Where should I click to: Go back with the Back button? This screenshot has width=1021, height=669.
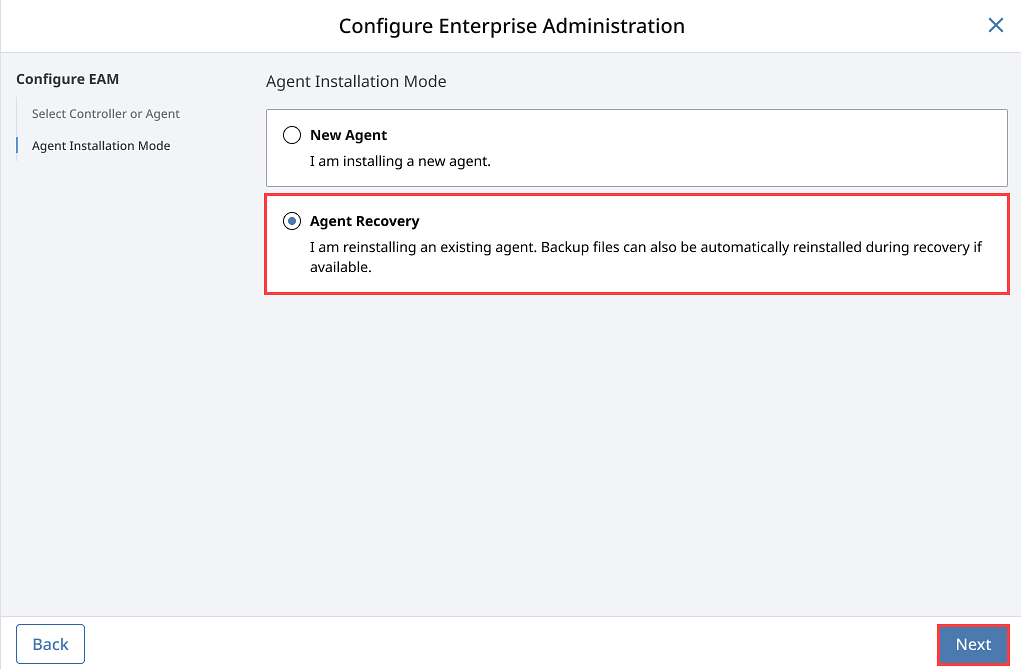pos(50,644)
